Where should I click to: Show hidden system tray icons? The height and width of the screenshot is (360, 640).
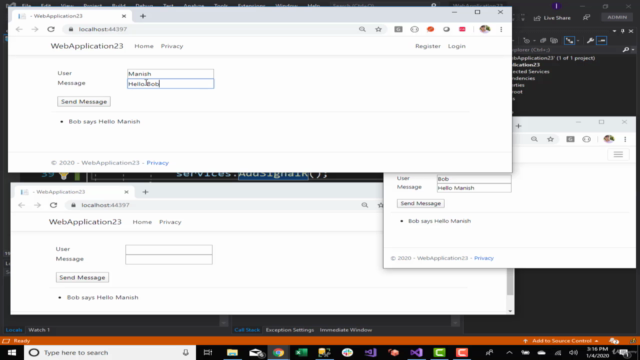coord(509,353)
